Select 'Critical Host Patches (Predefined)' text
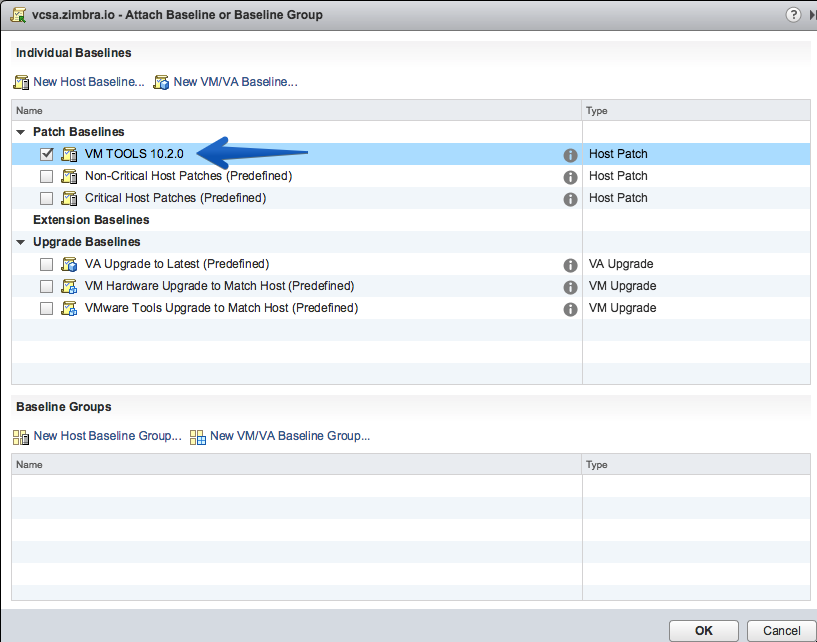Viewport: 817px width, 642px height. [176, 197]
